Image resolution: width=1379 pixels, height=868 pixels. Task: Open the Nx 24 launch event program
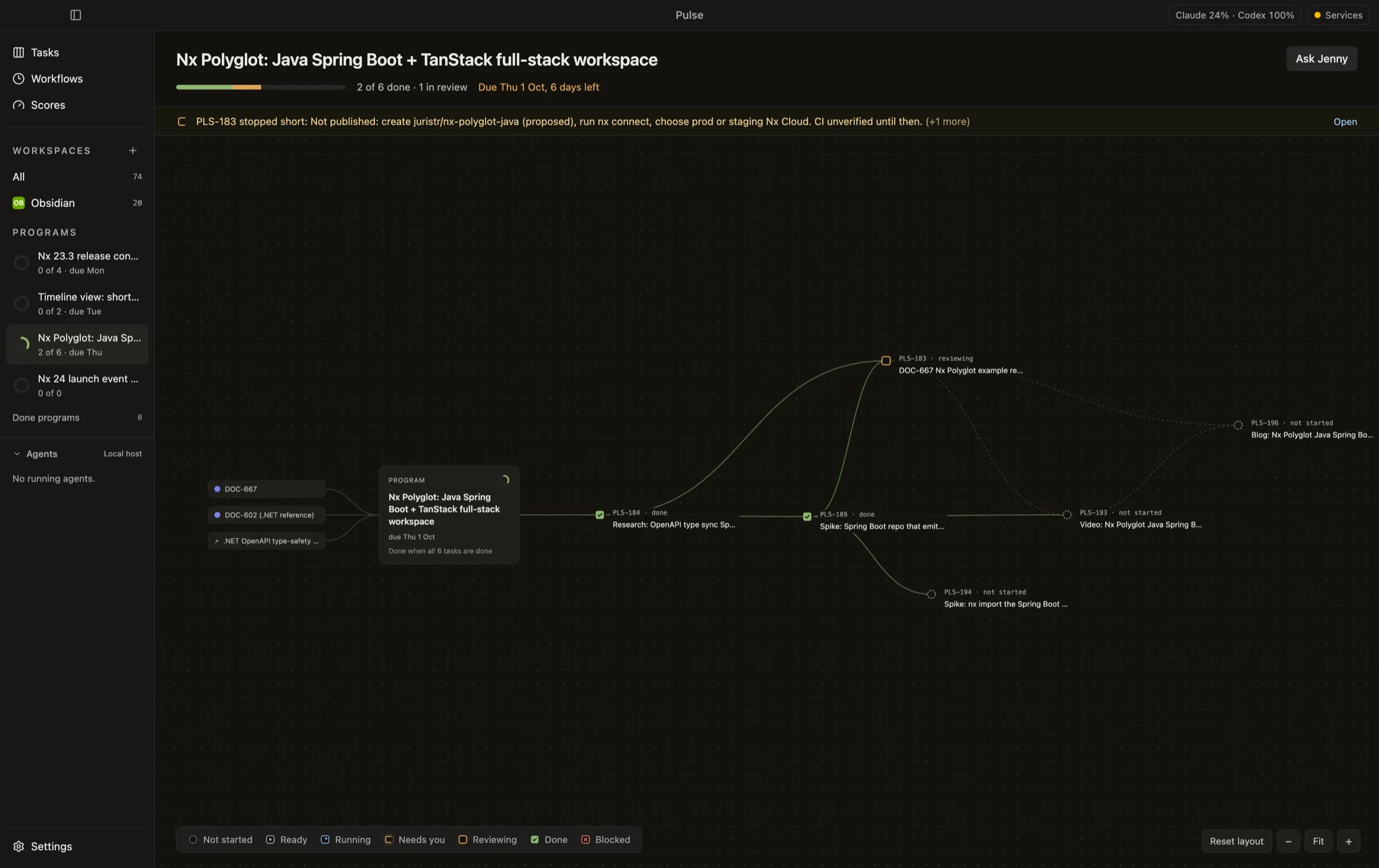77,385
